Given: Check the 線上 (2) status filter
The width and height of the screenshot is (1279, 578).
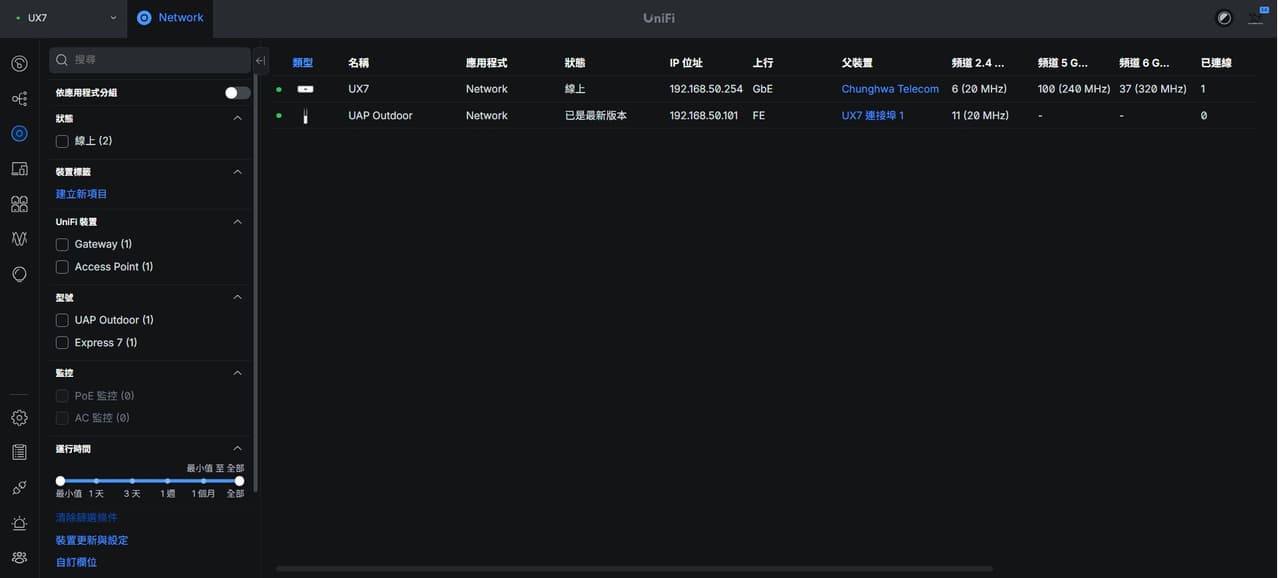Looking at the screenshot, I should (62, 141).
